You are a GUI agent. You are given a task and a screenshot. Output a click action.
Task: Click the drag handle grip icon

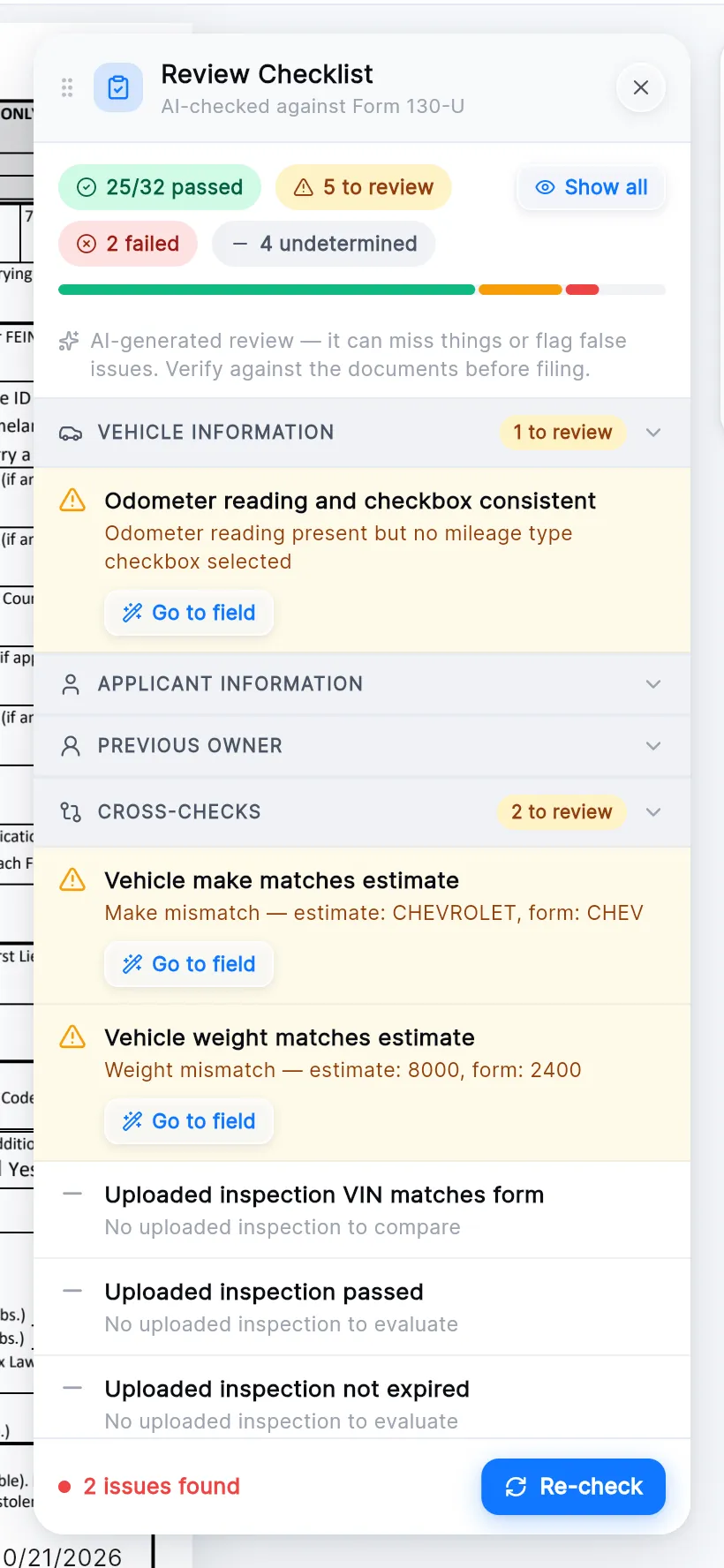click(67, 87)
